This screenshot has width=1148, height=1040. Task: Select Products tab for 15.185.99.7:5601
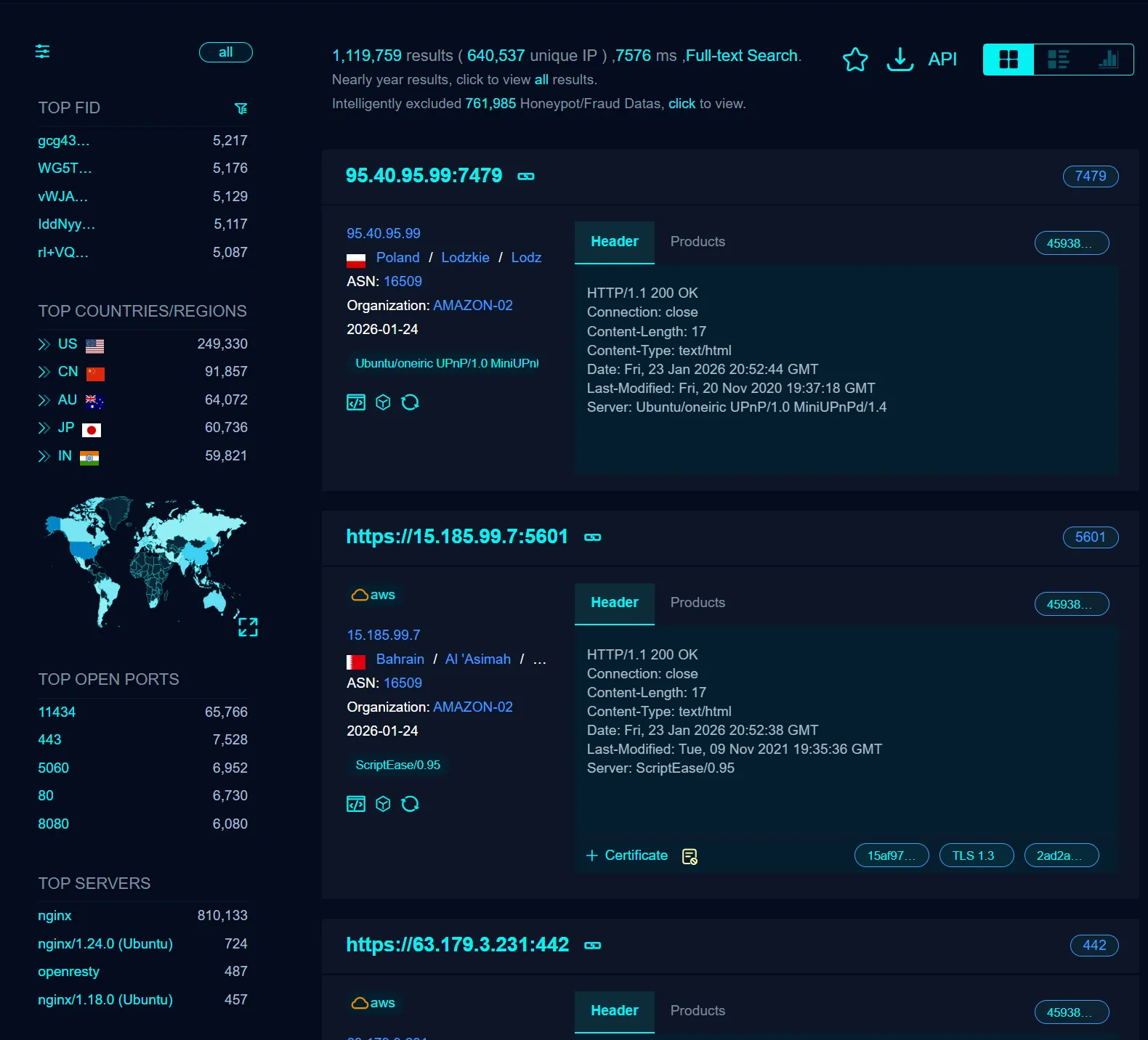[698, 603]
